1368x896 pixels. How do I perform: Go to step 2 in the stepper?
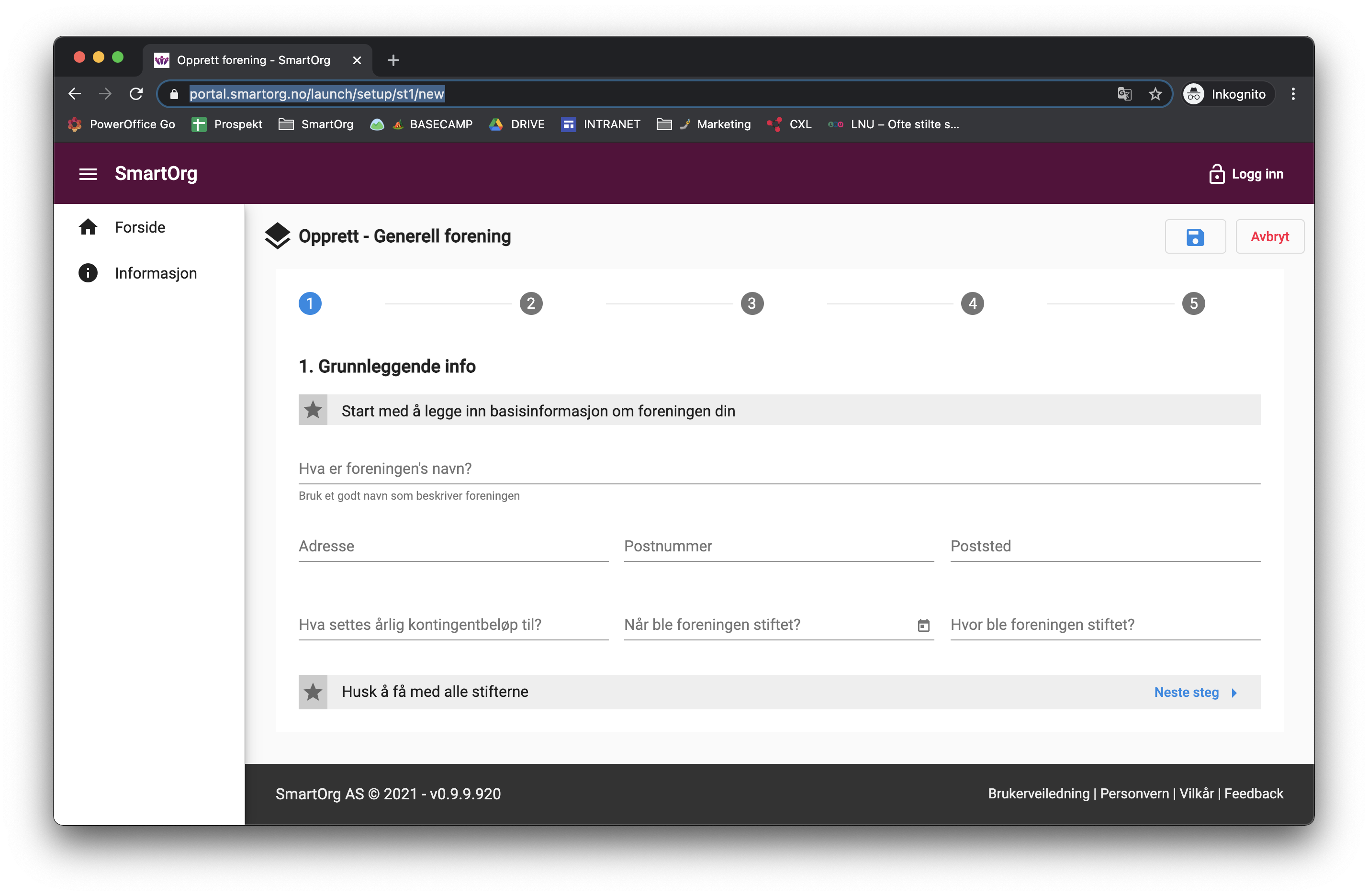[x=531, y=303]
